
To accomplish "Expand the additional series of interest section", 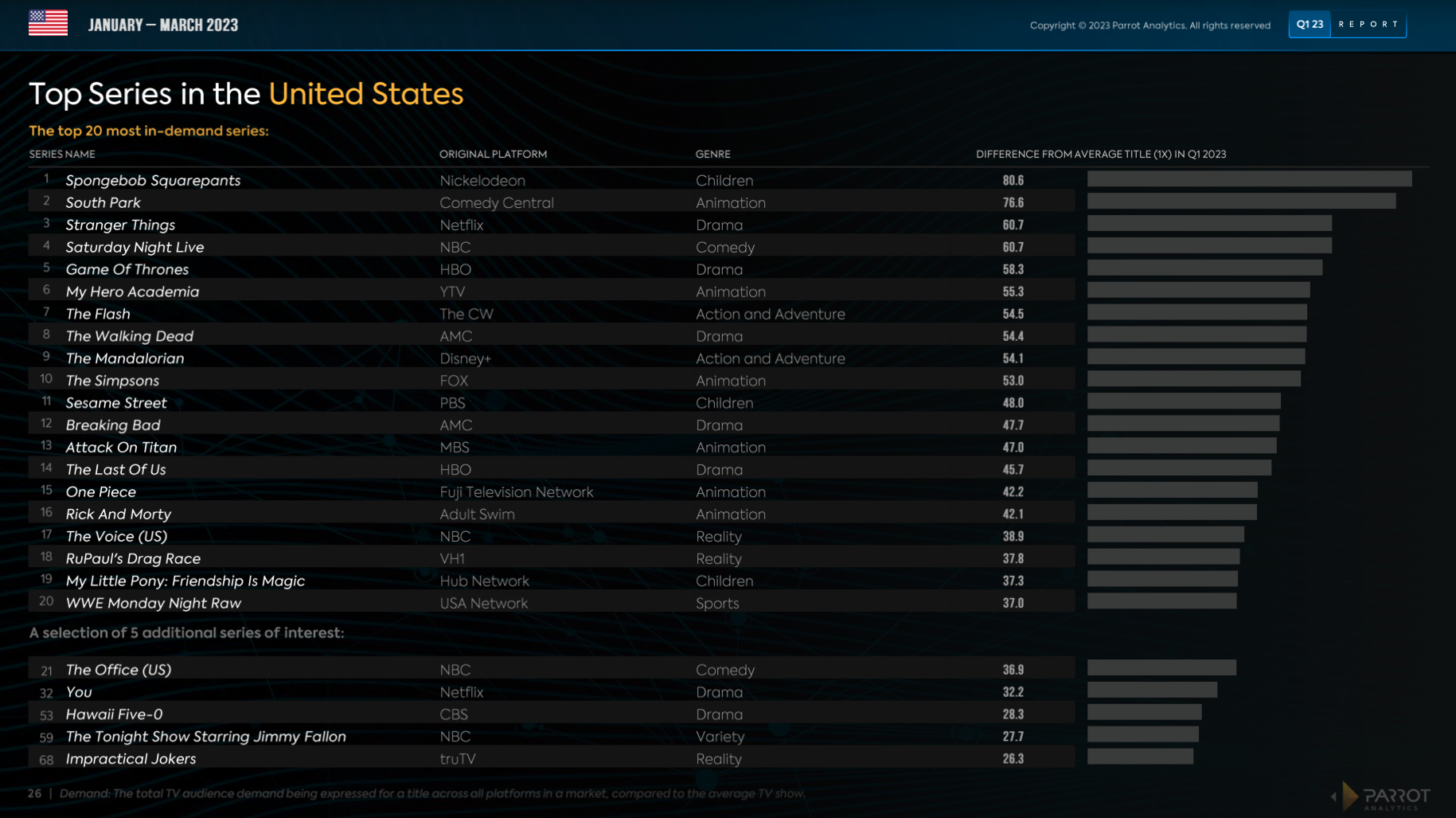I will 186,632.
